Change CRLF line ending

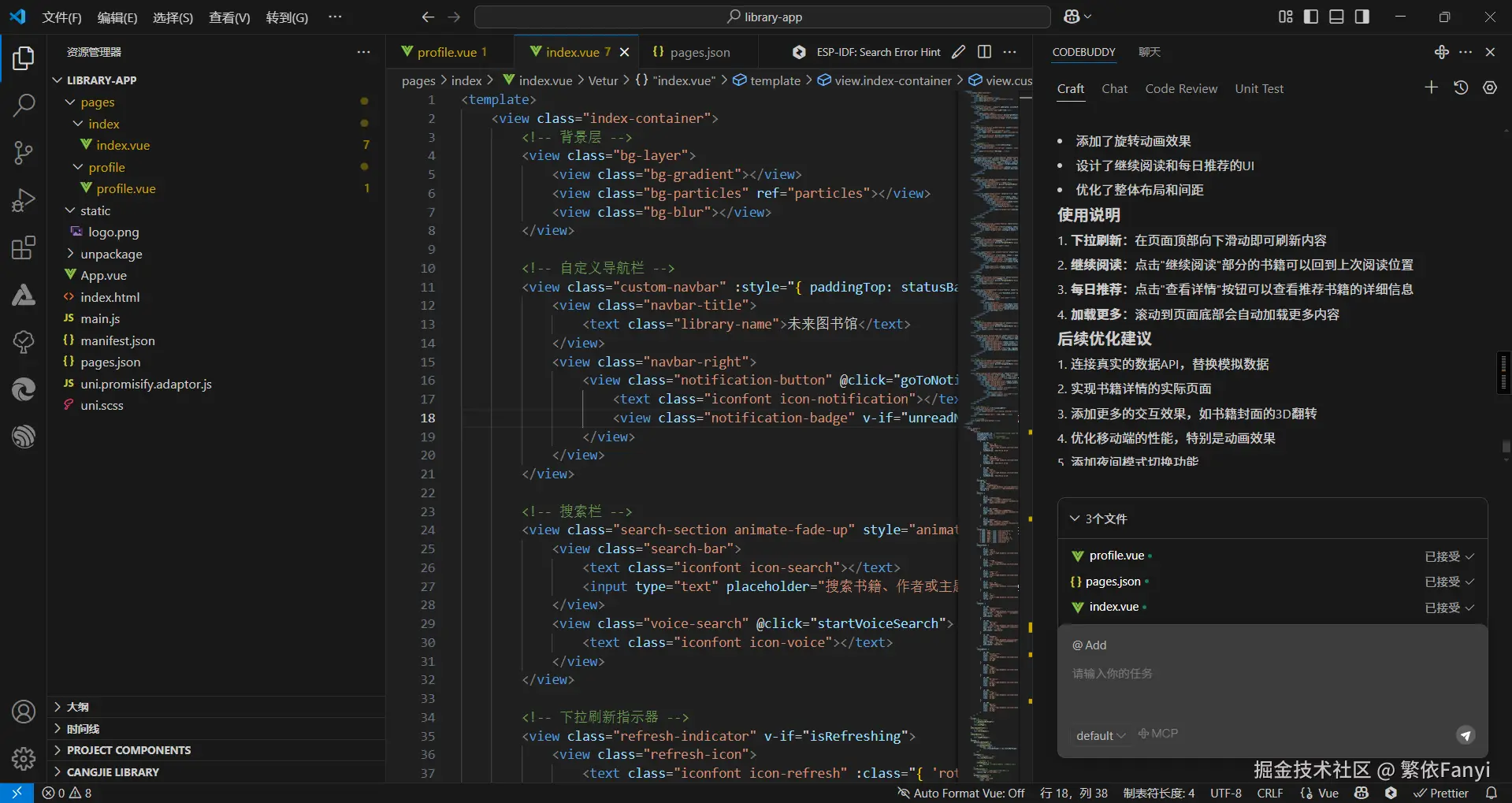[x=1269, y=793]
